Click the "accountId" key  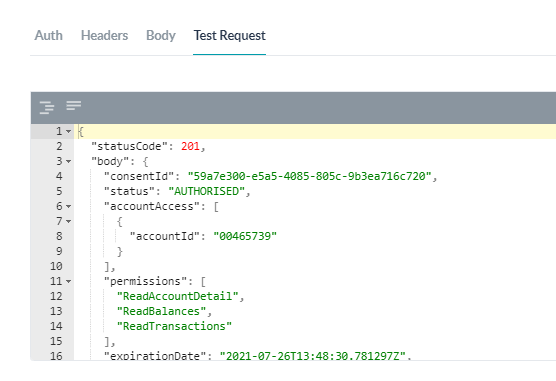click(x=165, y=236)
